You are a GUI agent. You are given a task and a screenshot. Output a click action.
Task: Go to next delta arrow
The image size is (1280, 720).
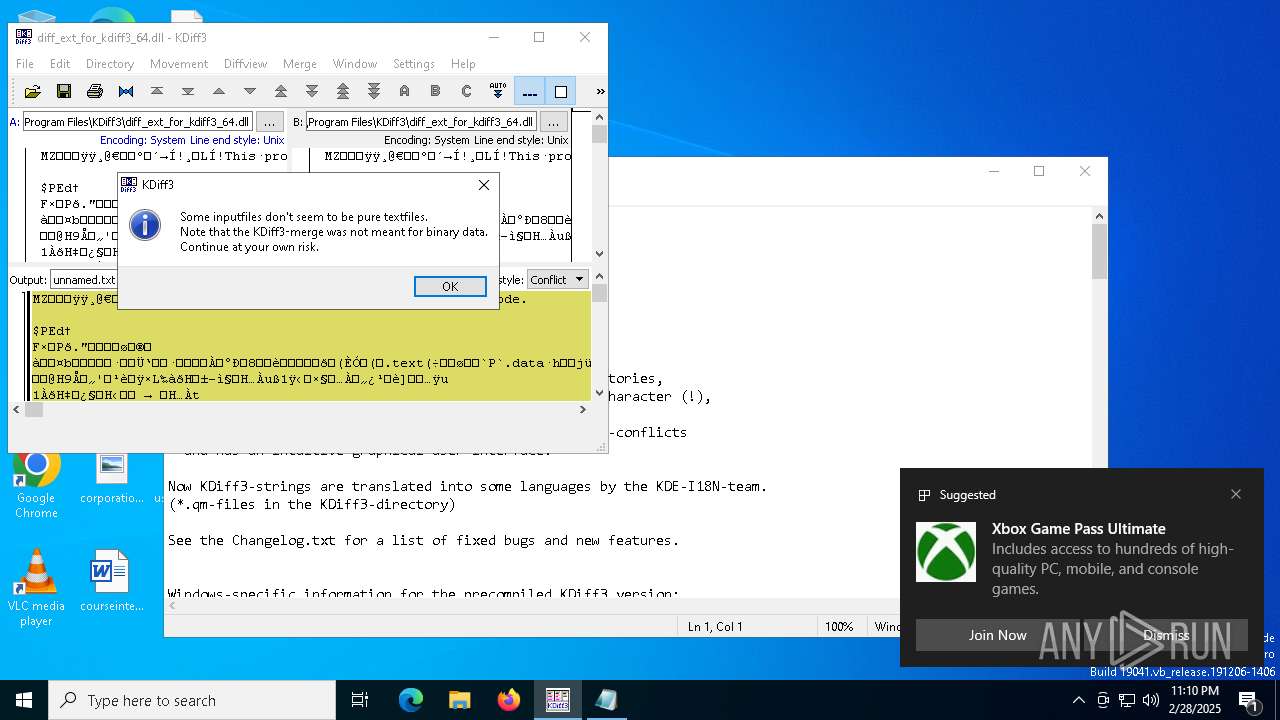[250, 91]
